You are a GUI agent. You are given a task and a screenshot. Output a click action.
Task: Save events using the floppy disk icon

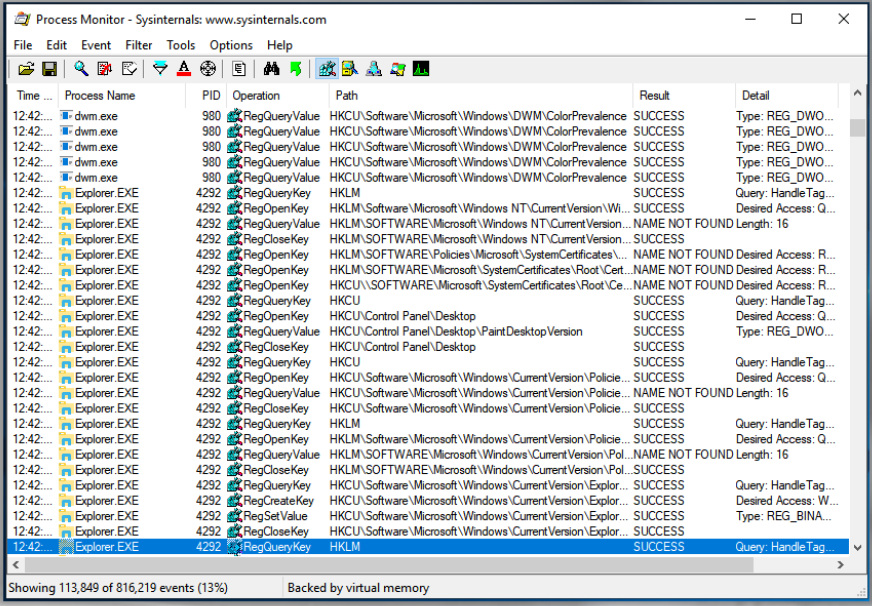(x=49, y=69)
